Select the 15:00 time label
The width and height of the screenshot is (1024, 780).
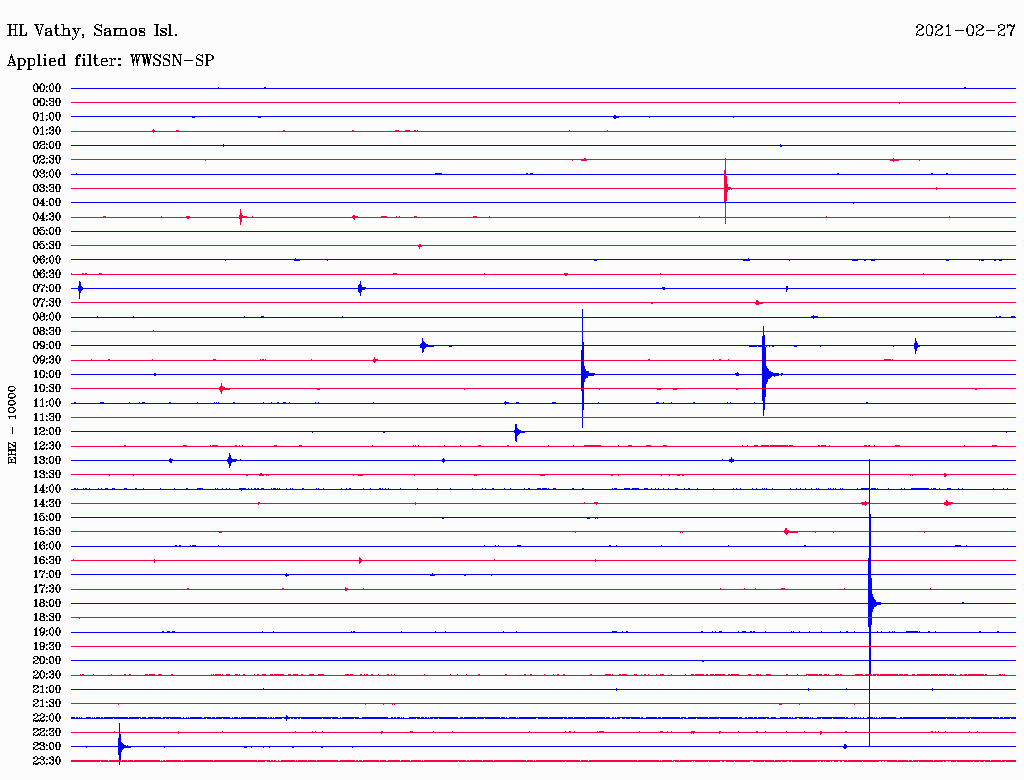[46, 517]
